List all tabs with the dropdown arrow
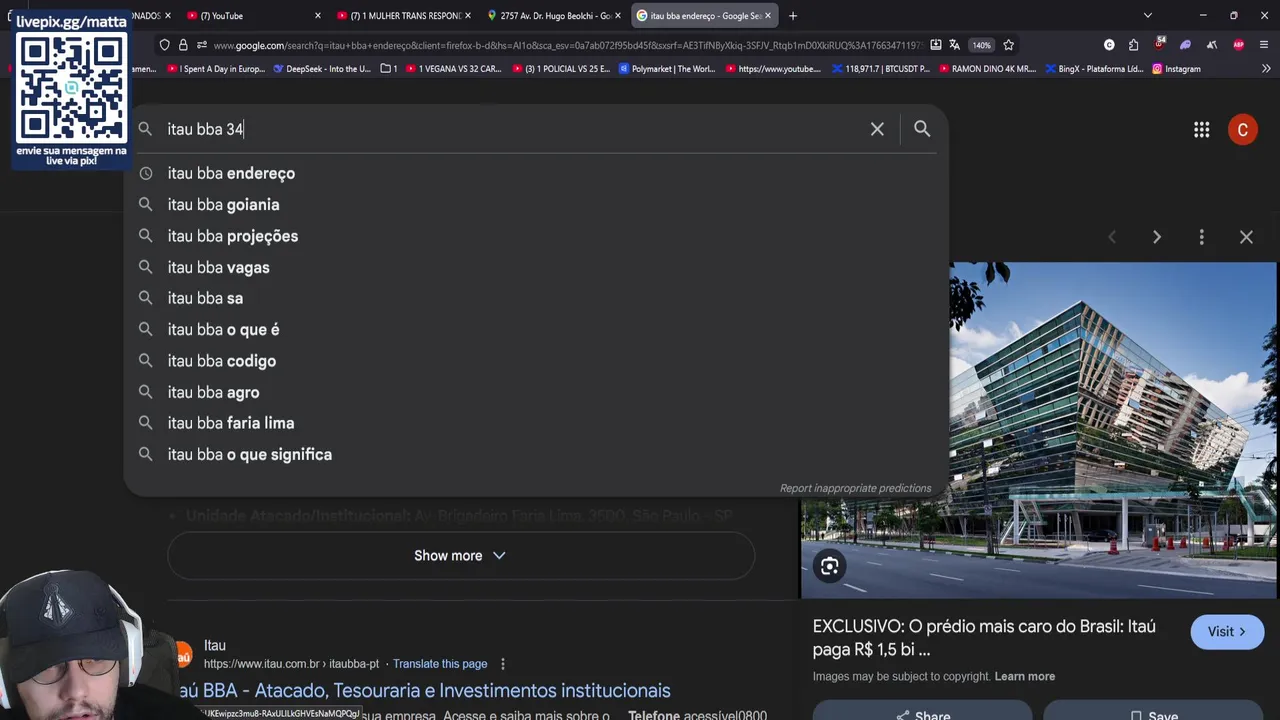Screen dimensions: 1280x720 click(1148, 16)
